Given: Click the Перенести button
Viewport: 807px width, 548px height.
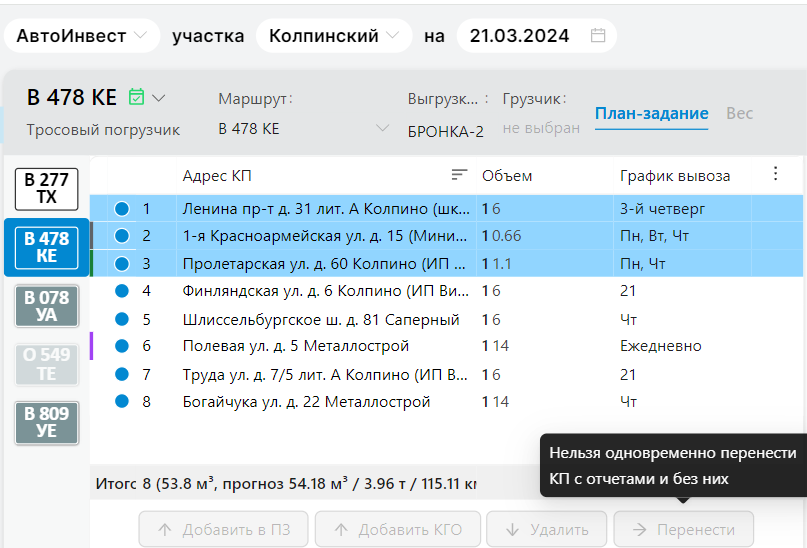Looking at the screenshot, I should pyautogui.click(x=683, y=530).
